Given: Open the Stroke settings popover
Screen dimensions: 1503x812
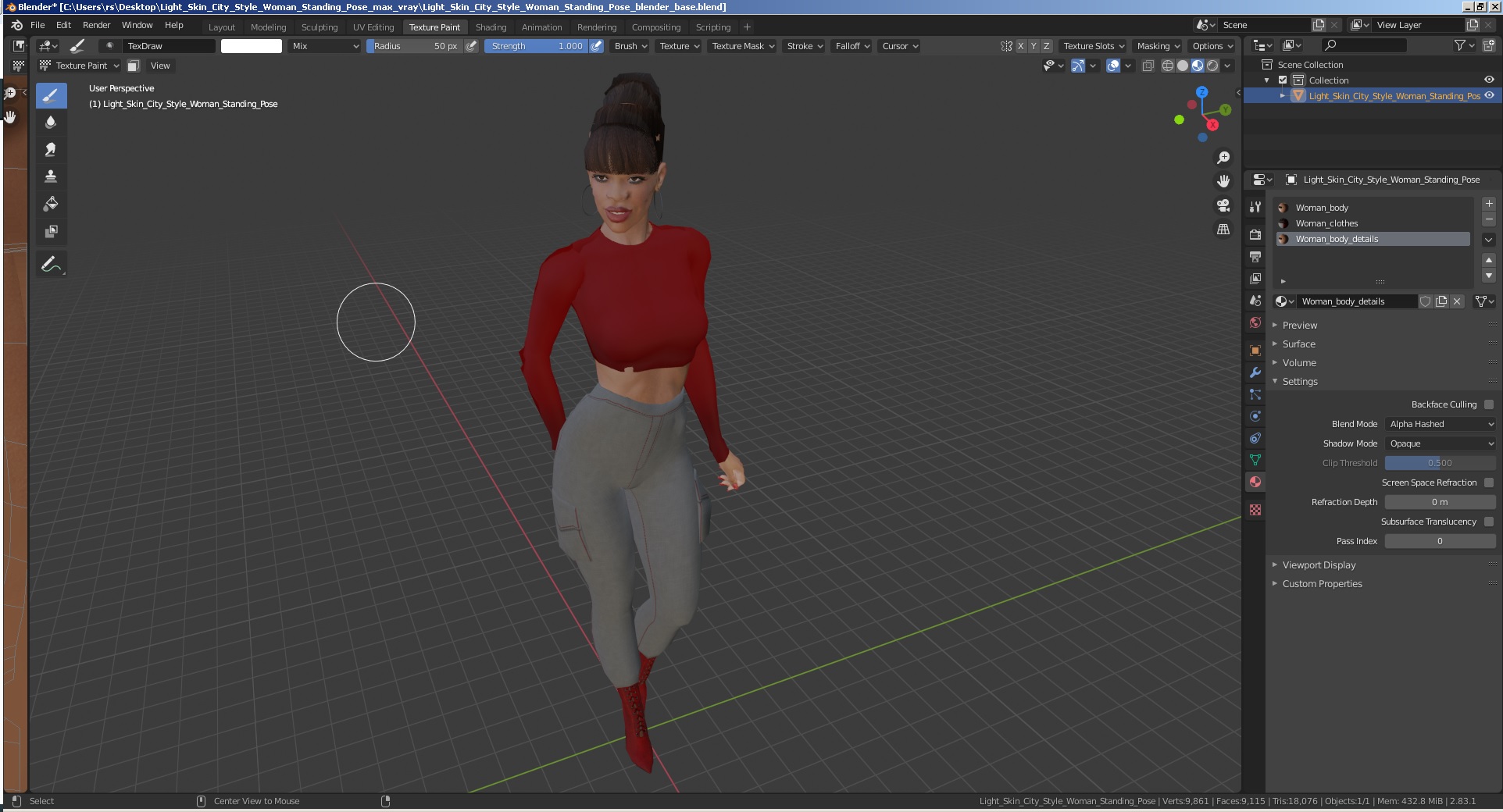Looking at the screenshot, I should point(805,46).
